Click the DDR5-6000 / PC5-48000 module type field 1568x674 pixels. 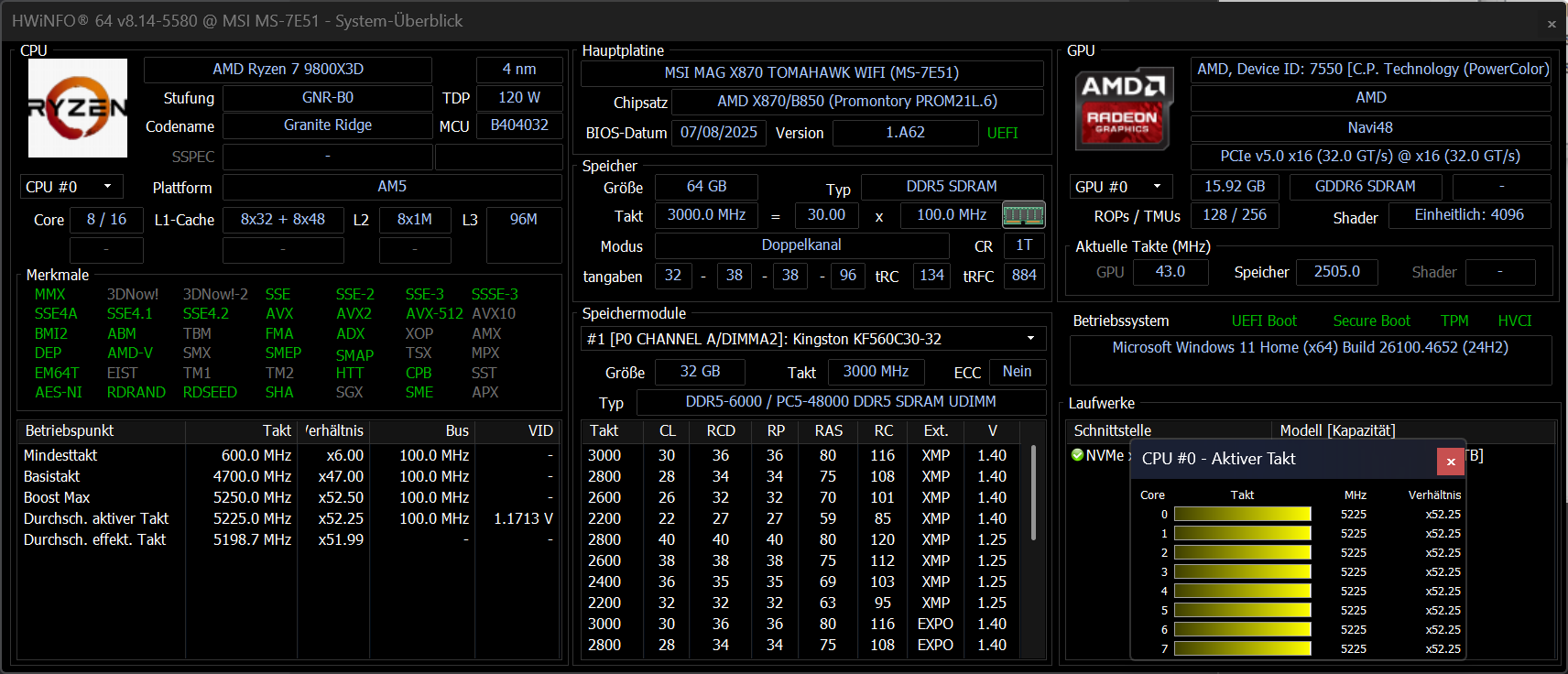coord(841,402)
